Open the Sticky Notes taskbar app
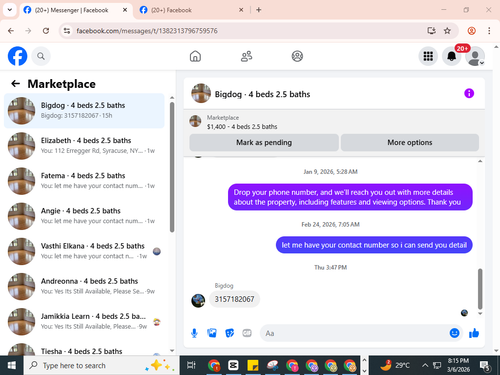 coord(253,365)
